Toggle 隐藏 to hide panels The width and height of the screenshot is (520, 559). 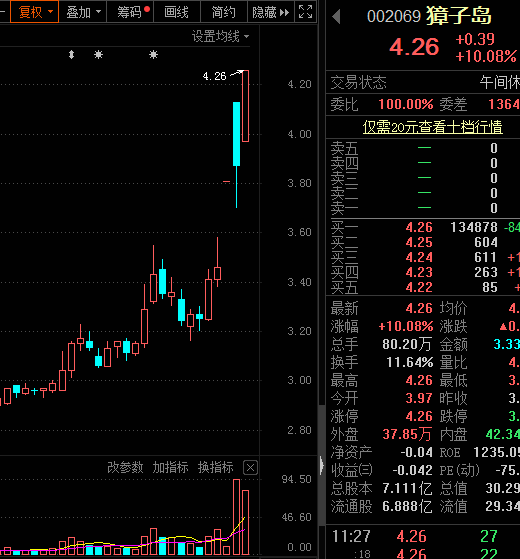click(x=271, y=12)
